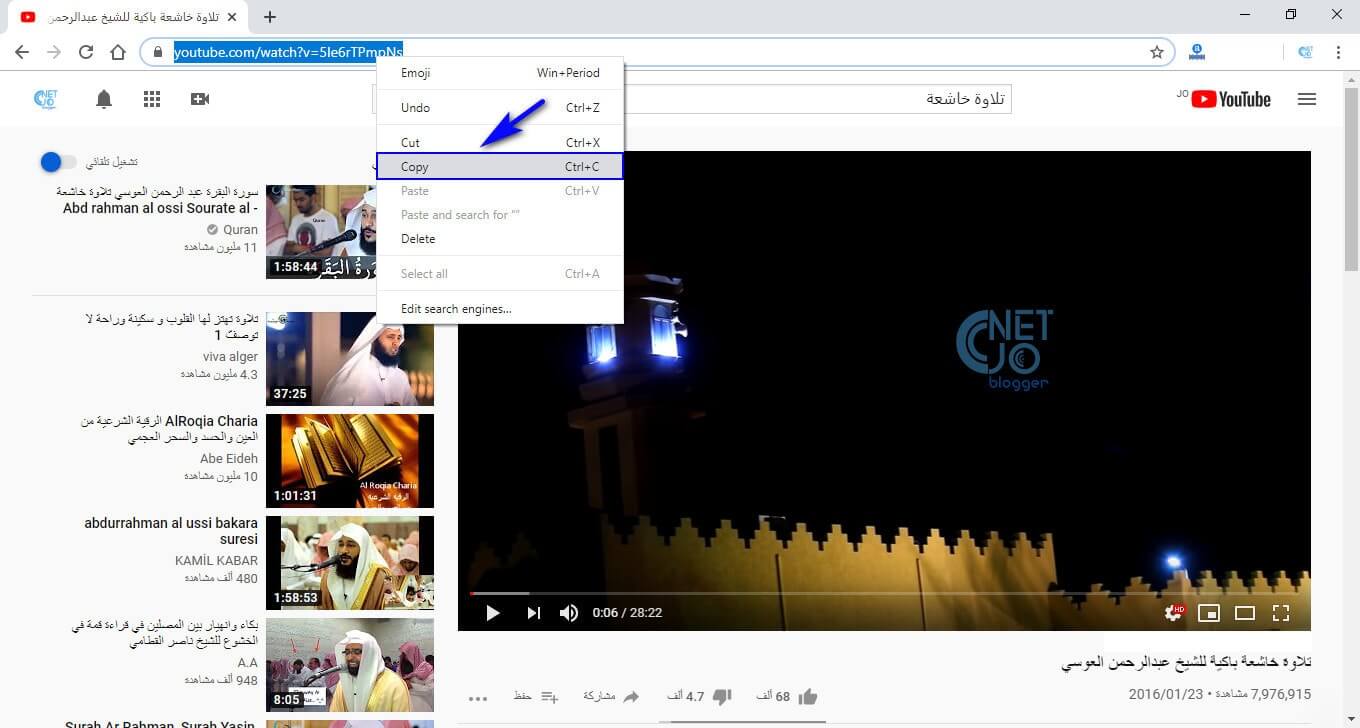Click the 'Quran' channel name
Screen dimensions: 1360x728
coord(240,229)
